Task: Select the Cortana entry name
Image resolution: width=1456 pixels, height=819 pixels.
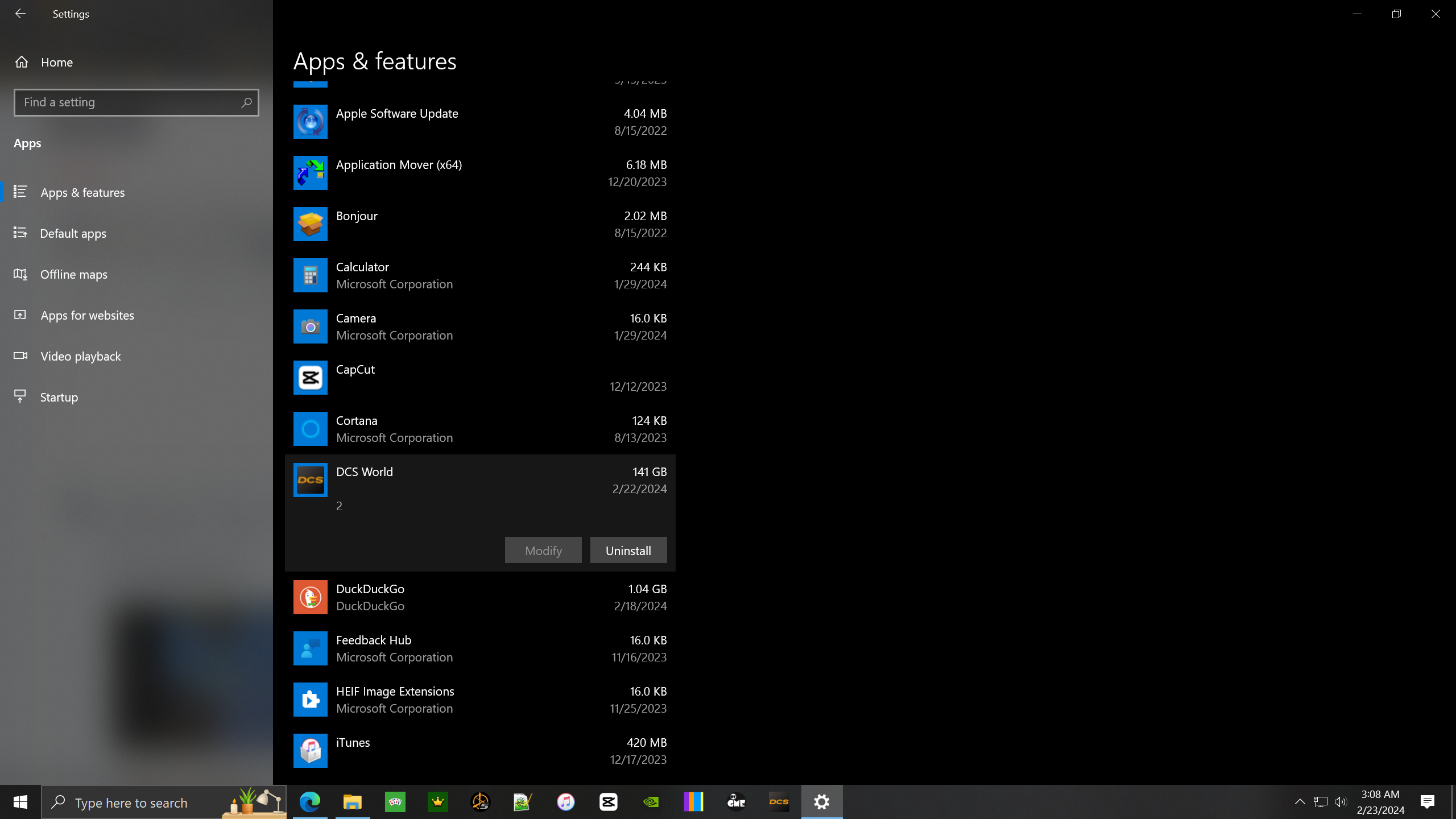Action: coord(357,421)
